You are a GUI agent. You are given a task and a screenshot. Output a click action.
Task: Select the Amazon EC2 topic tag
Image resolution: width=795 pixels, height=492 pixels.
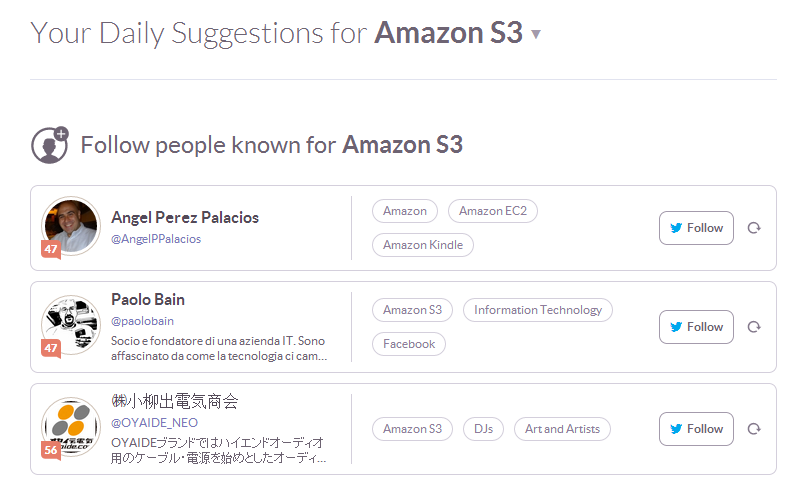pos(493,211)
